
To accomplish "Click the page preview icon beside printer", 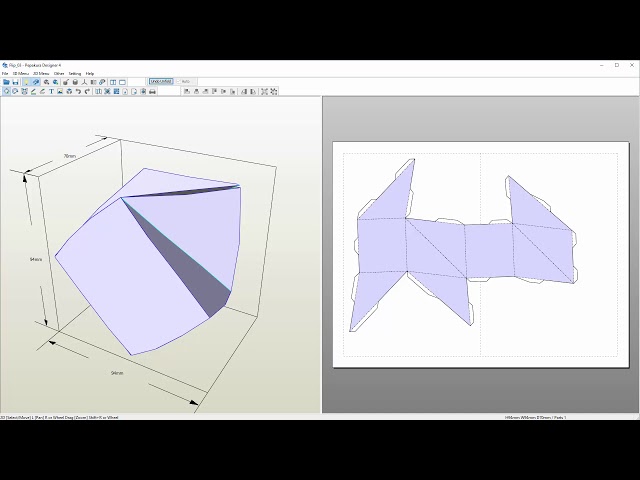I will [x=143, y=91].
